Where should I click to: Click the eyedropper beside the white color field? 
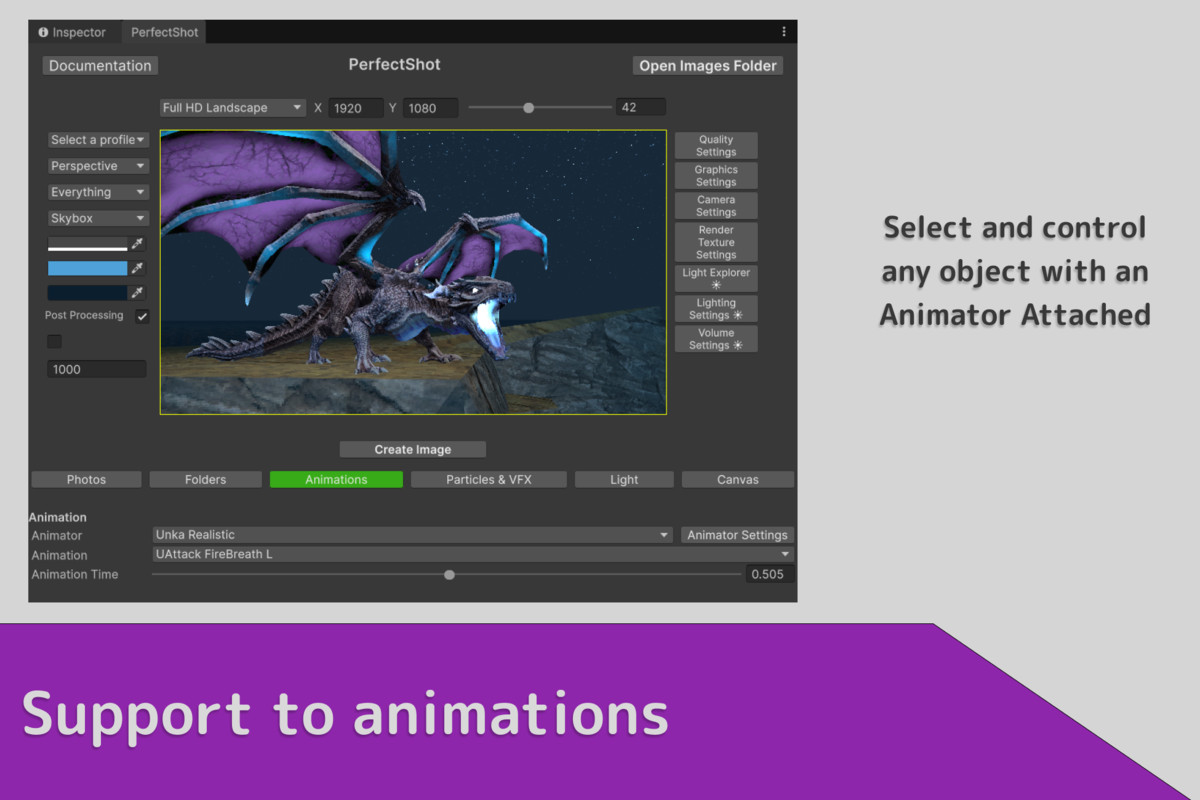tap(138, 243)
